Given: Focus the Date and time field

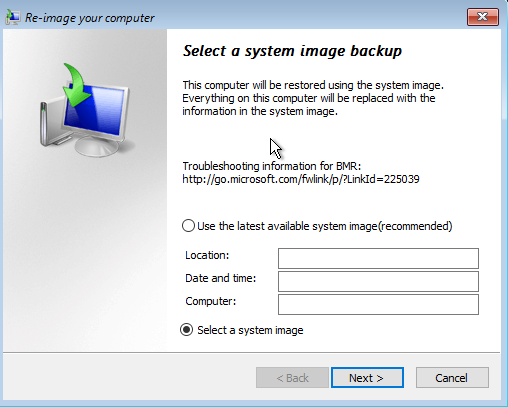Looking at the screenshot, I should pyautogui.click(x=378, y=281).
